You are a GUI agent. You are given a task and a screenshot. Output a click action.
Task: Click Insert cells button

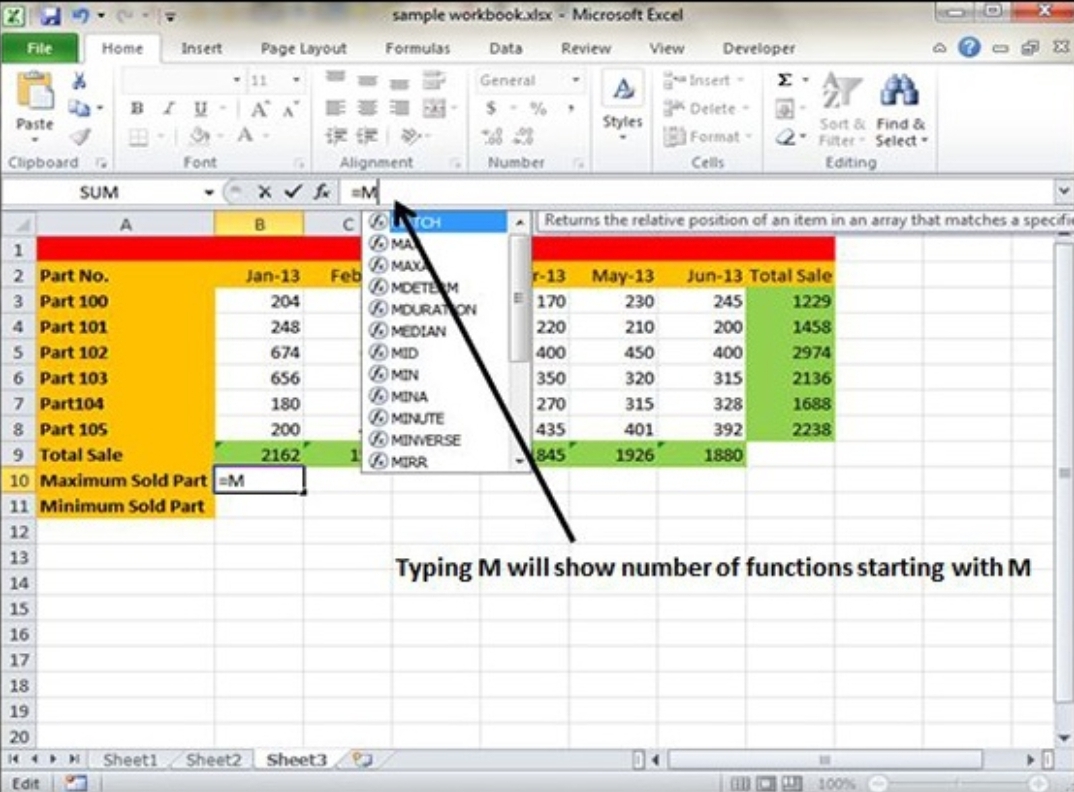(703, 80)
